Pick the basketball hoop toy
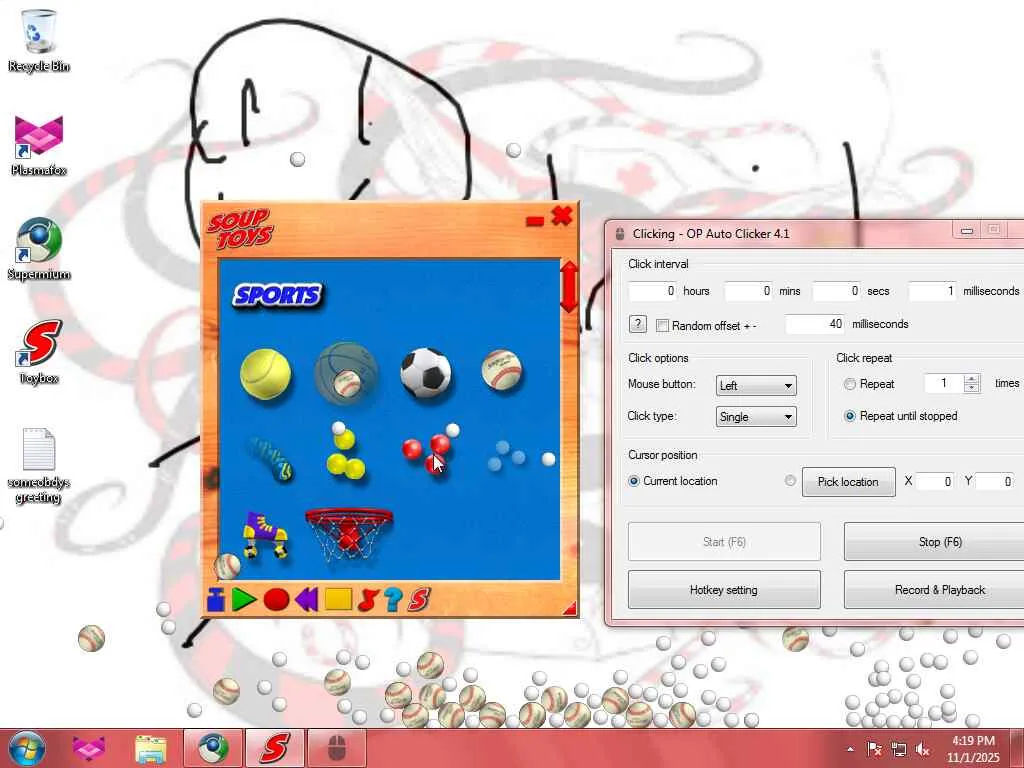 (x=349, y=534)
